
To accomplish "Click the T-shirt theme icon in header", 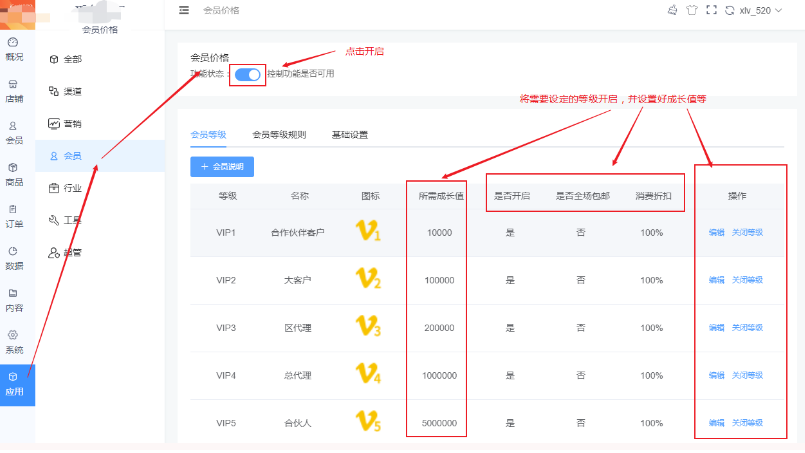I will (690, 10).
